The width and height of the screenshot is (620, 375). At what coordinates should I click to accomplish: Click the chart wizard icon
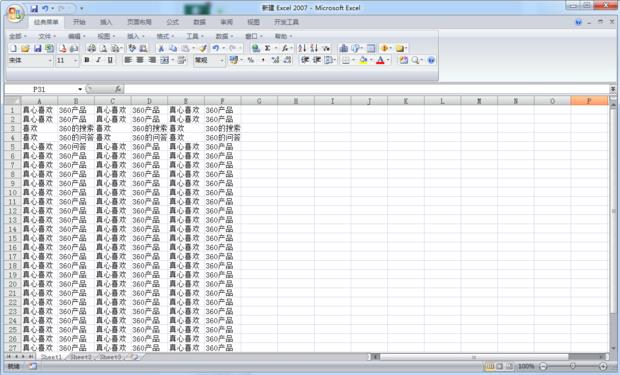pos(344,48)
